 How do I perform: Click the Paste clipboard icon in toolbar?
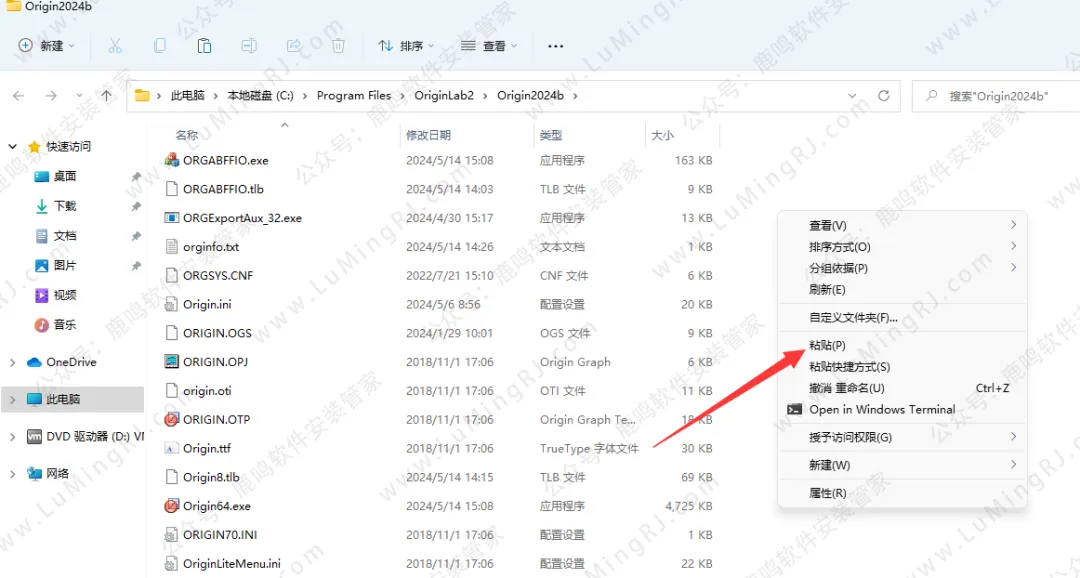pyautogui.click(x=204, y=46)
